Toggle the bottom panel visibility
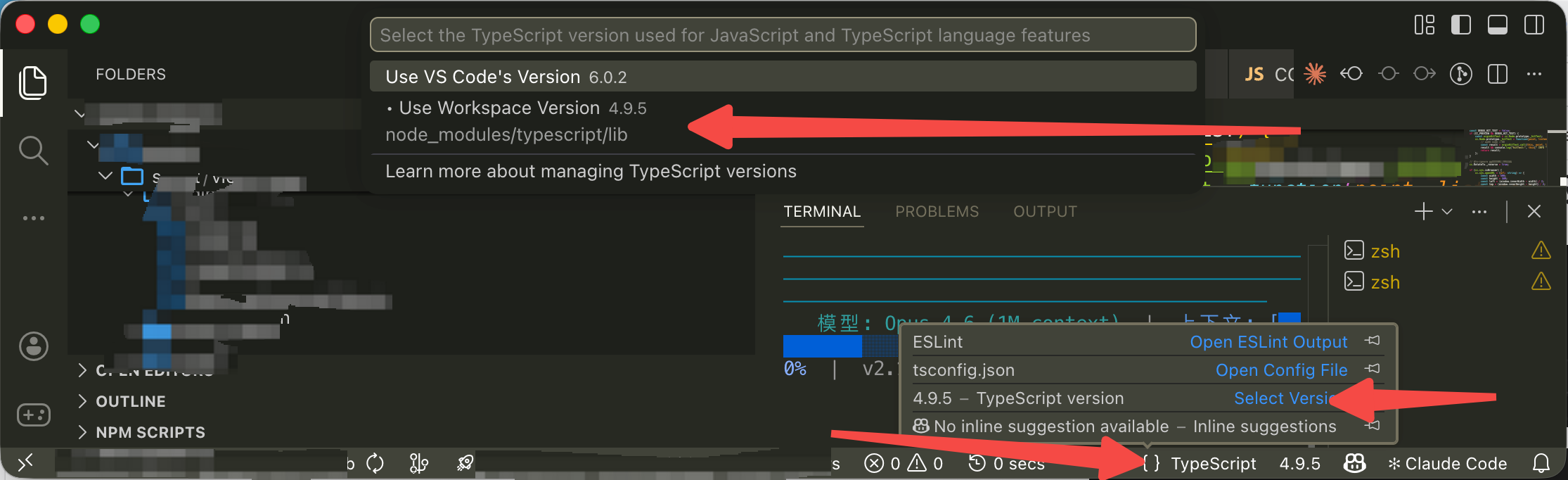The height and width of the screenshot is (480, 1568). pyautogui.click(x=1498, y=25)
